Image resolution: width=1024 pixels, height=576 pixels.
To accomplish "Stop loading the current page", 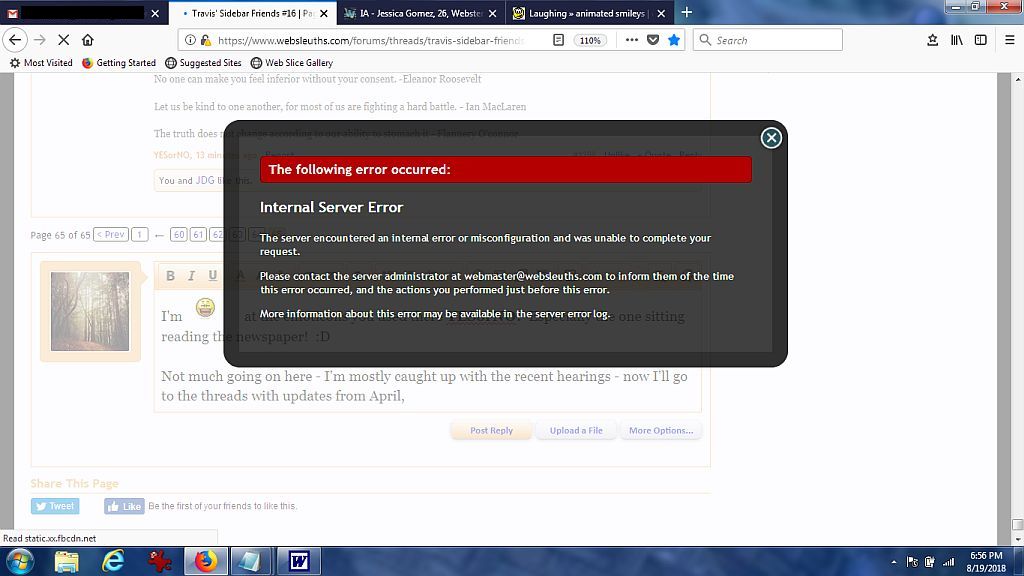I will pos(63,40).
